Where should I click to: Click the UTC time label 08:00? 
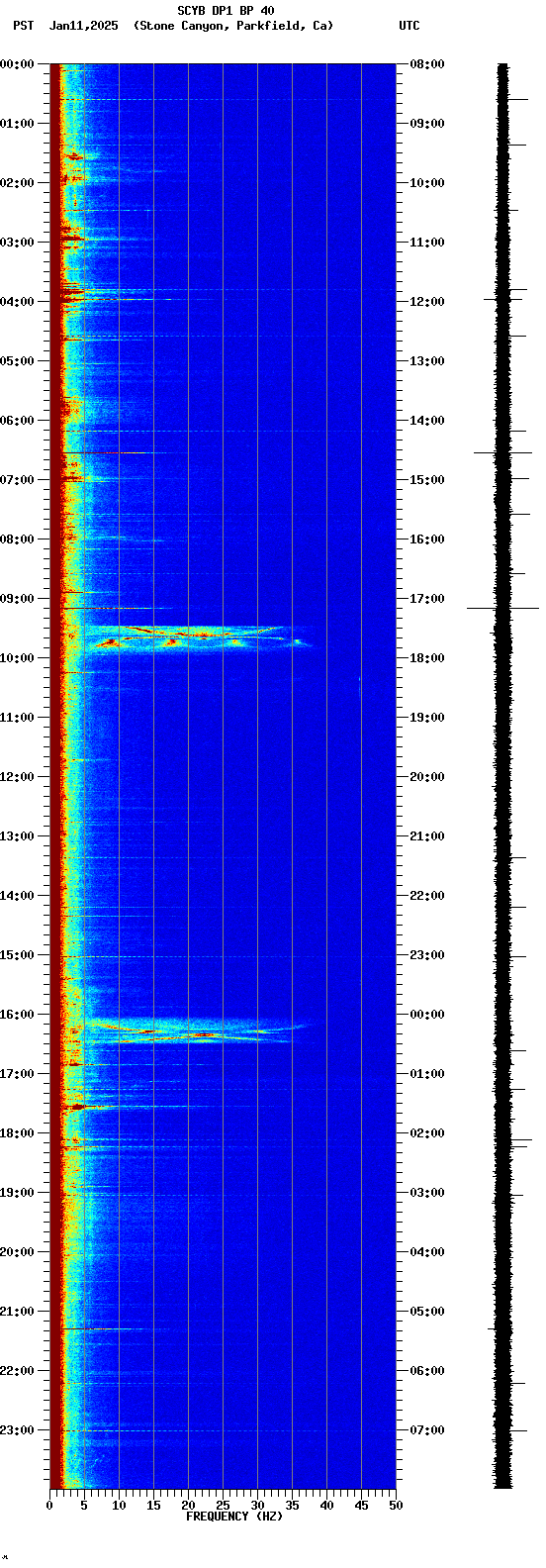point(427,64)
